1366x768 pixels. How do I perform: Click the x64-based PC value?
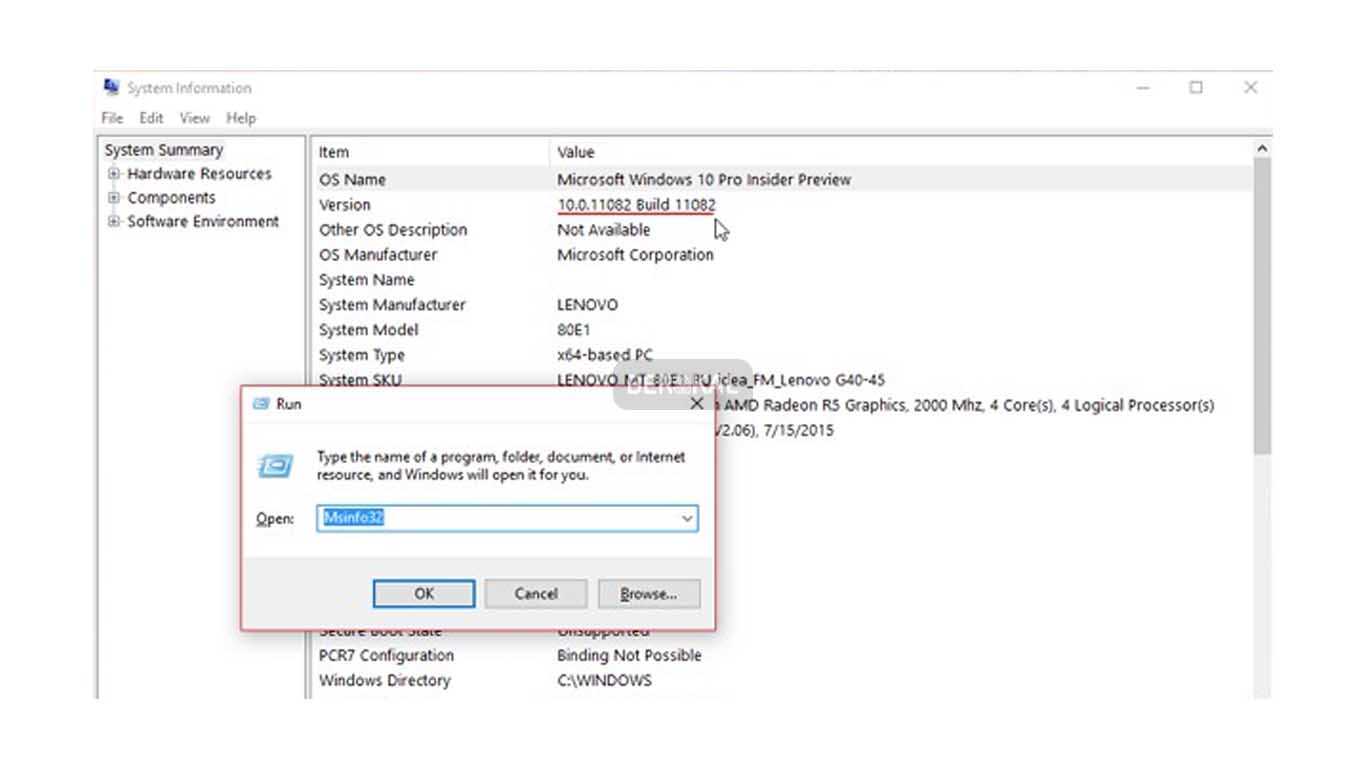[x=605, y=355]
